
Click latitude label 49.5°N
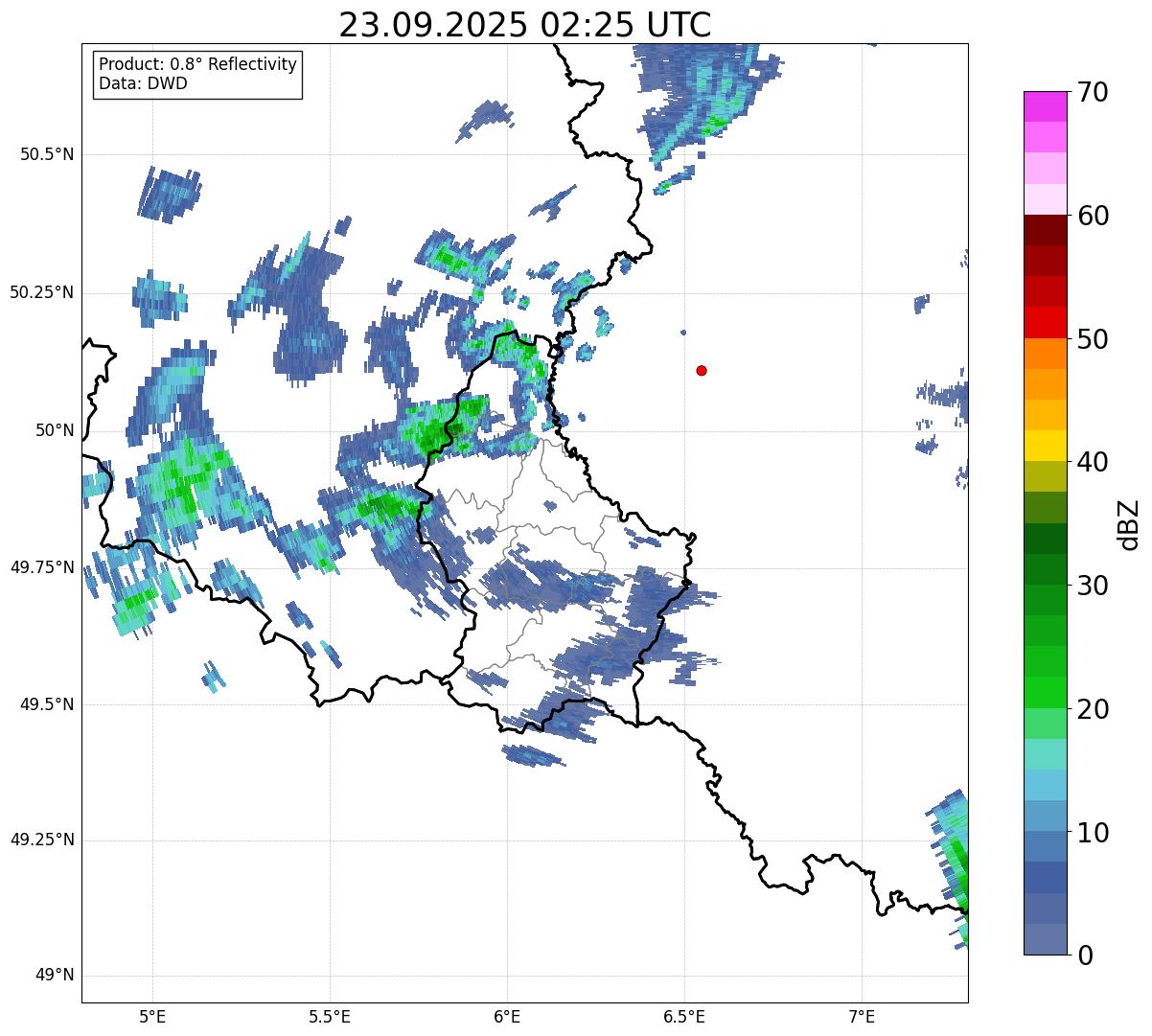[47, 704]
